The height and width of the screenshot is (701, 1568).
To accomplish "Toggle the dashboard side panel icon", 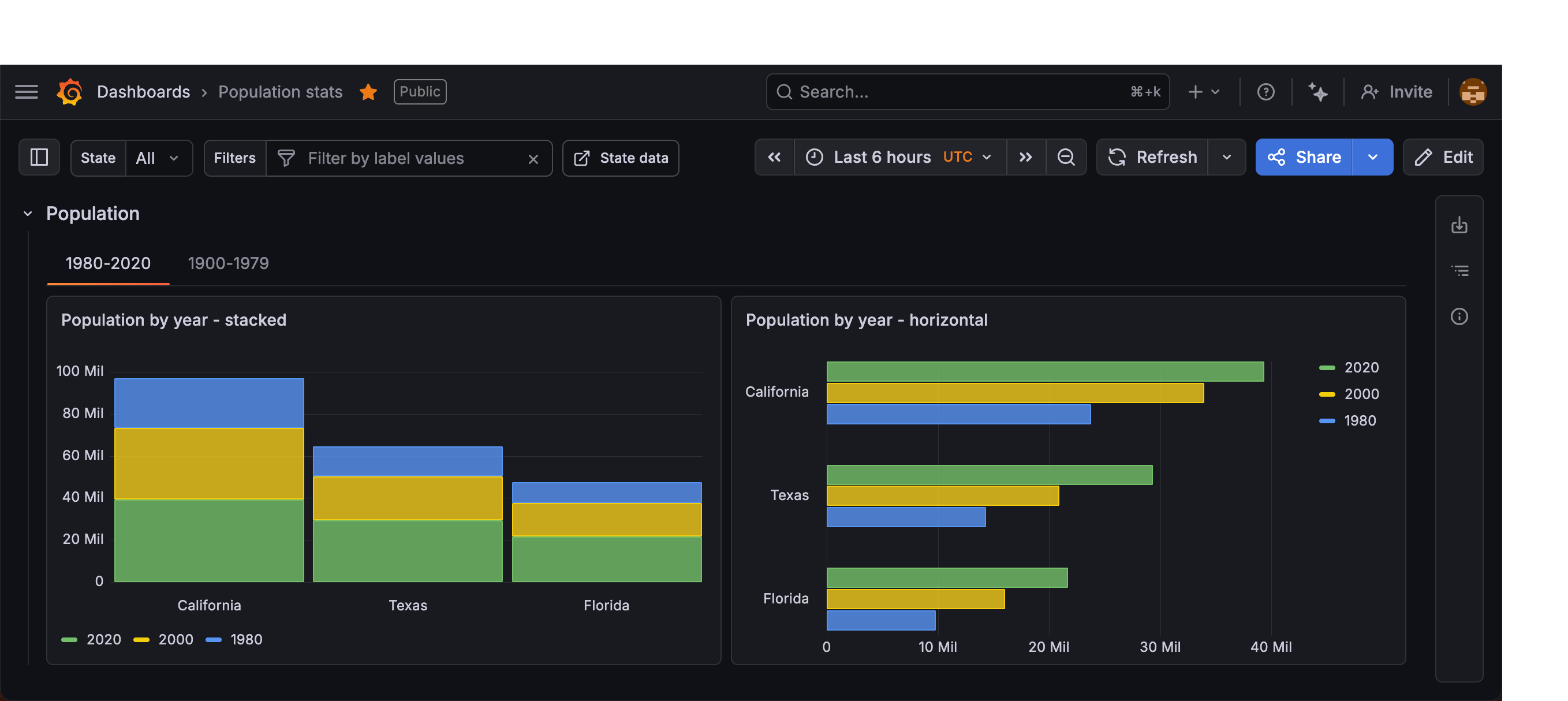I will [x=39, y=157].
